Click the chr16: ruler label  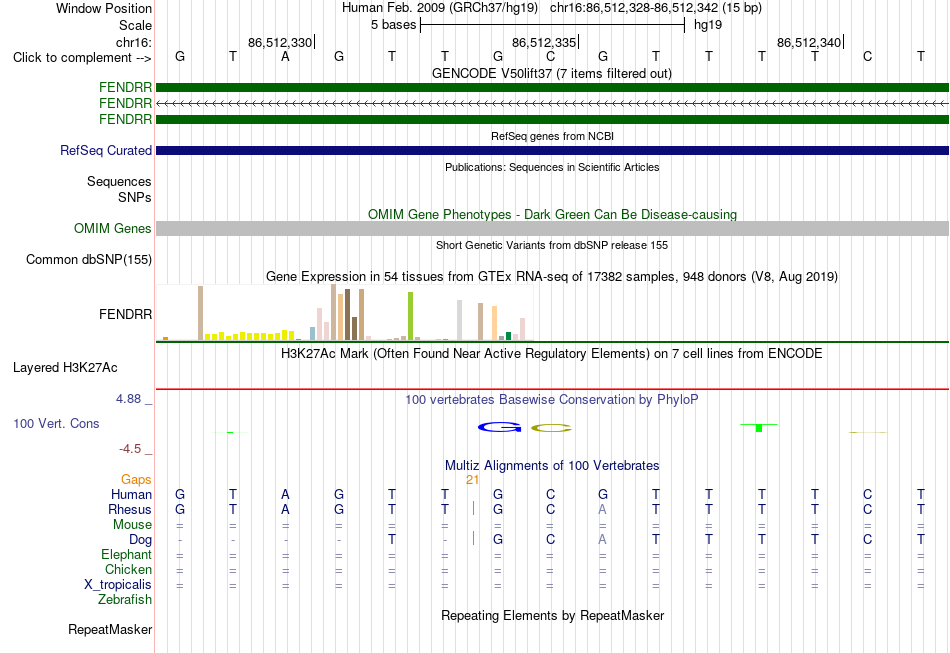click(x=133, y=42)
